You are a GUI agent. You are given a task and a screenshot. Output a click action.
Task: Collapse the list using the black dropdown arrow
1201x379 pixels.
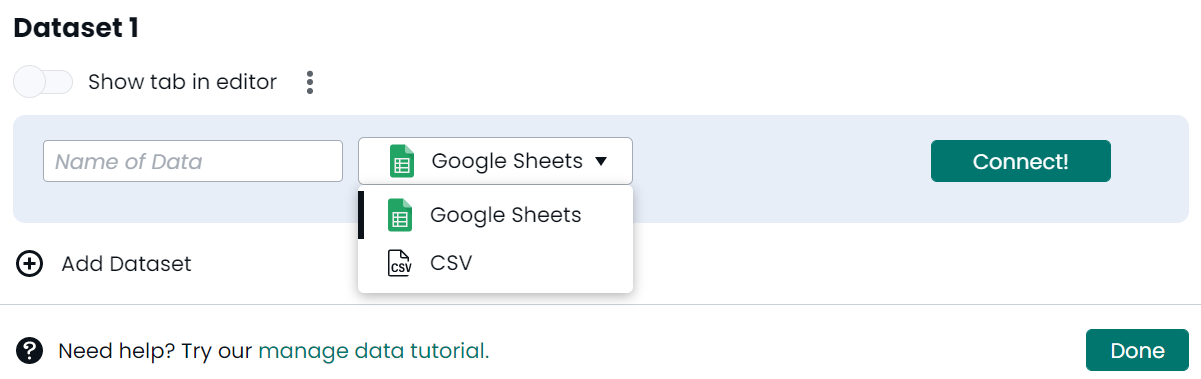point(601,161)
